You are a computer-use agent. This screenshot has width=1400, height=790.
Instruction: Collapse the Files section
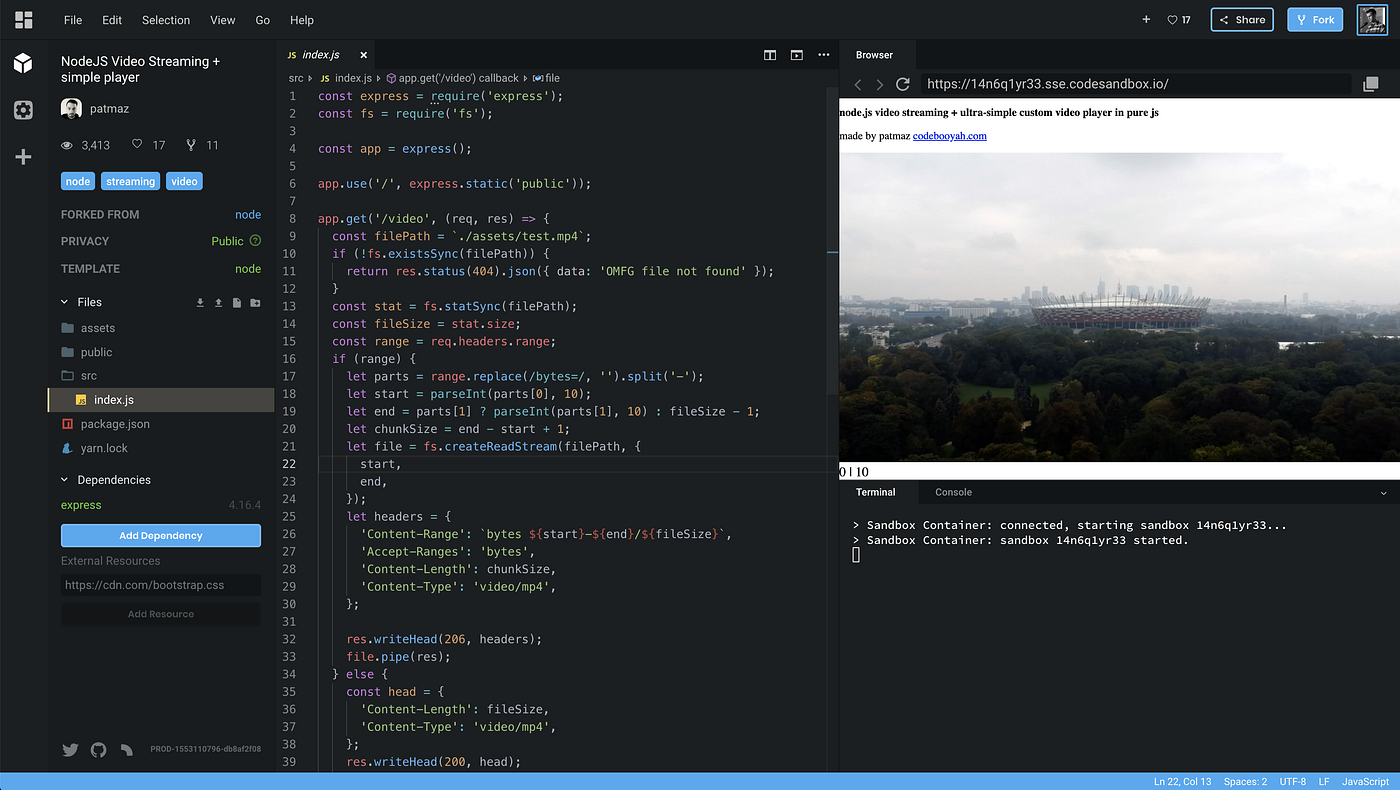coord(63,301)
